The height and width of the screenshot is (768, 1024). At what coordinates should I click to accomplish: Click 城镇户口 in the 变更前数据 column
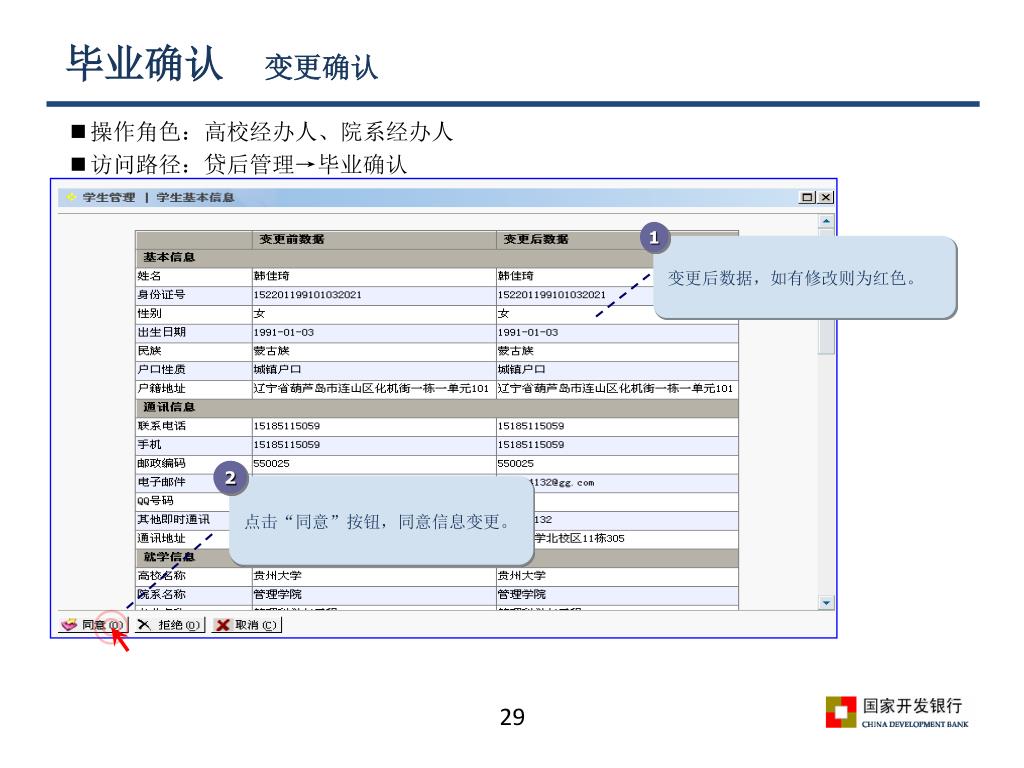click(278, 370)
